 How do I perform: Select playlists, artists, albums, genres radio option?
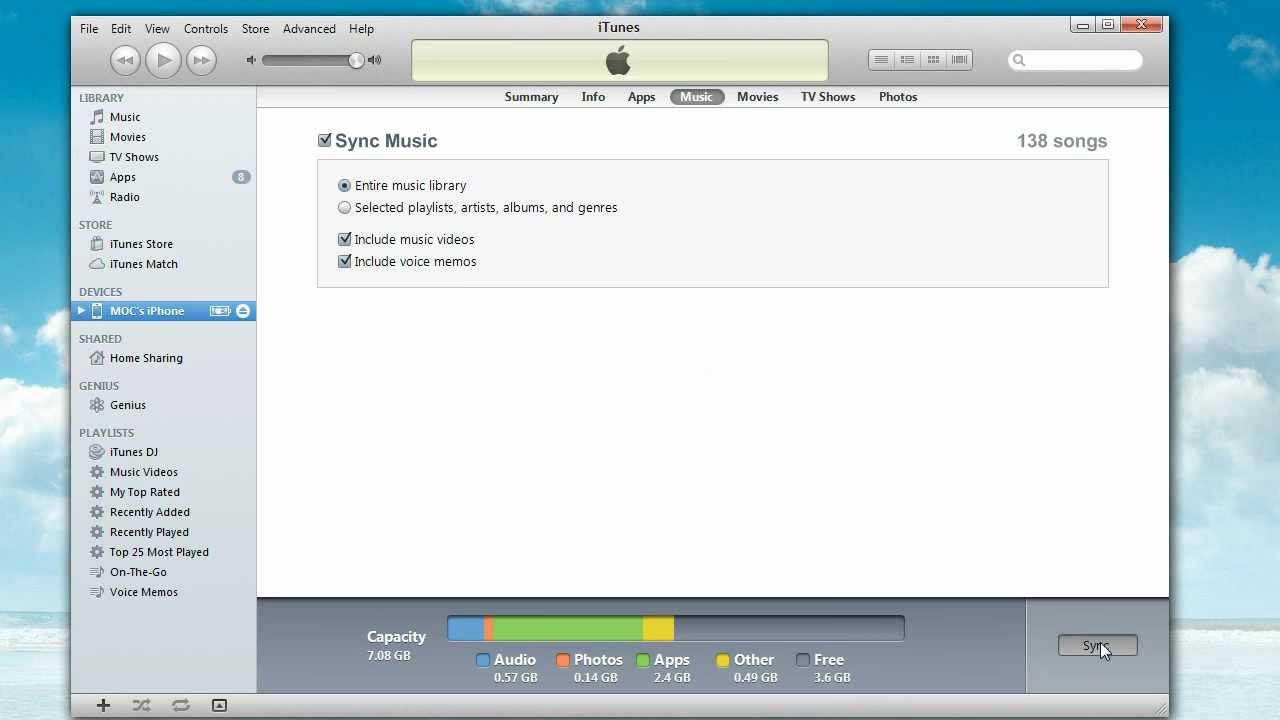(344, 208)
